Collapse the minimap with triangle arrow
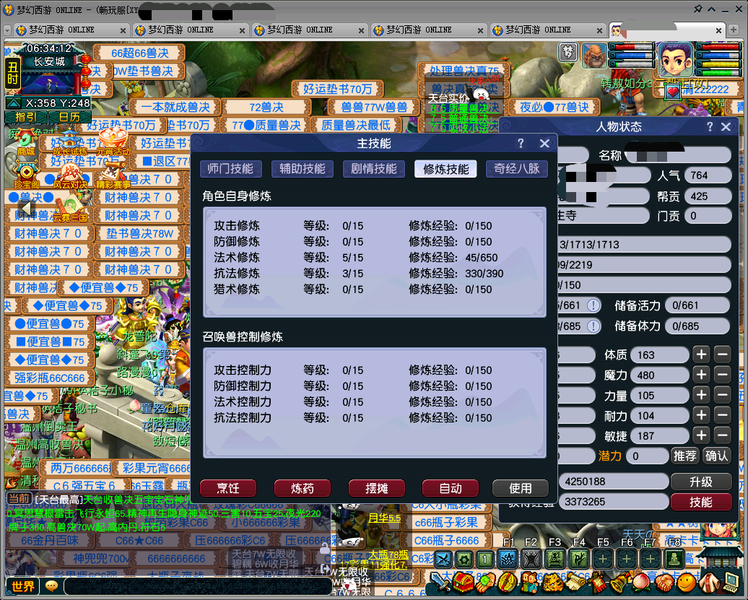Image resolution: width=748 pixels, height=600 pixels. (13, 103)
